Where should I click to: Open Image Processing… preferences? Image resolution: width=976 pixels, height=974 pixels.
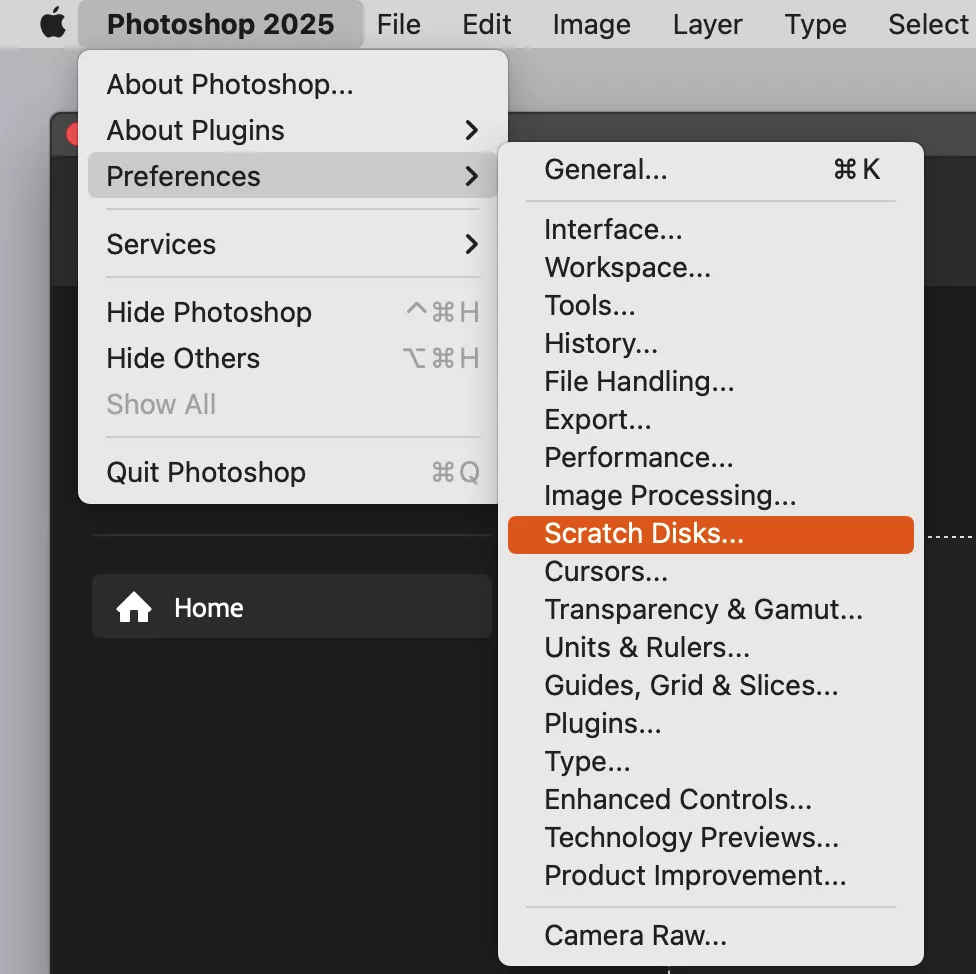(711, 495)
